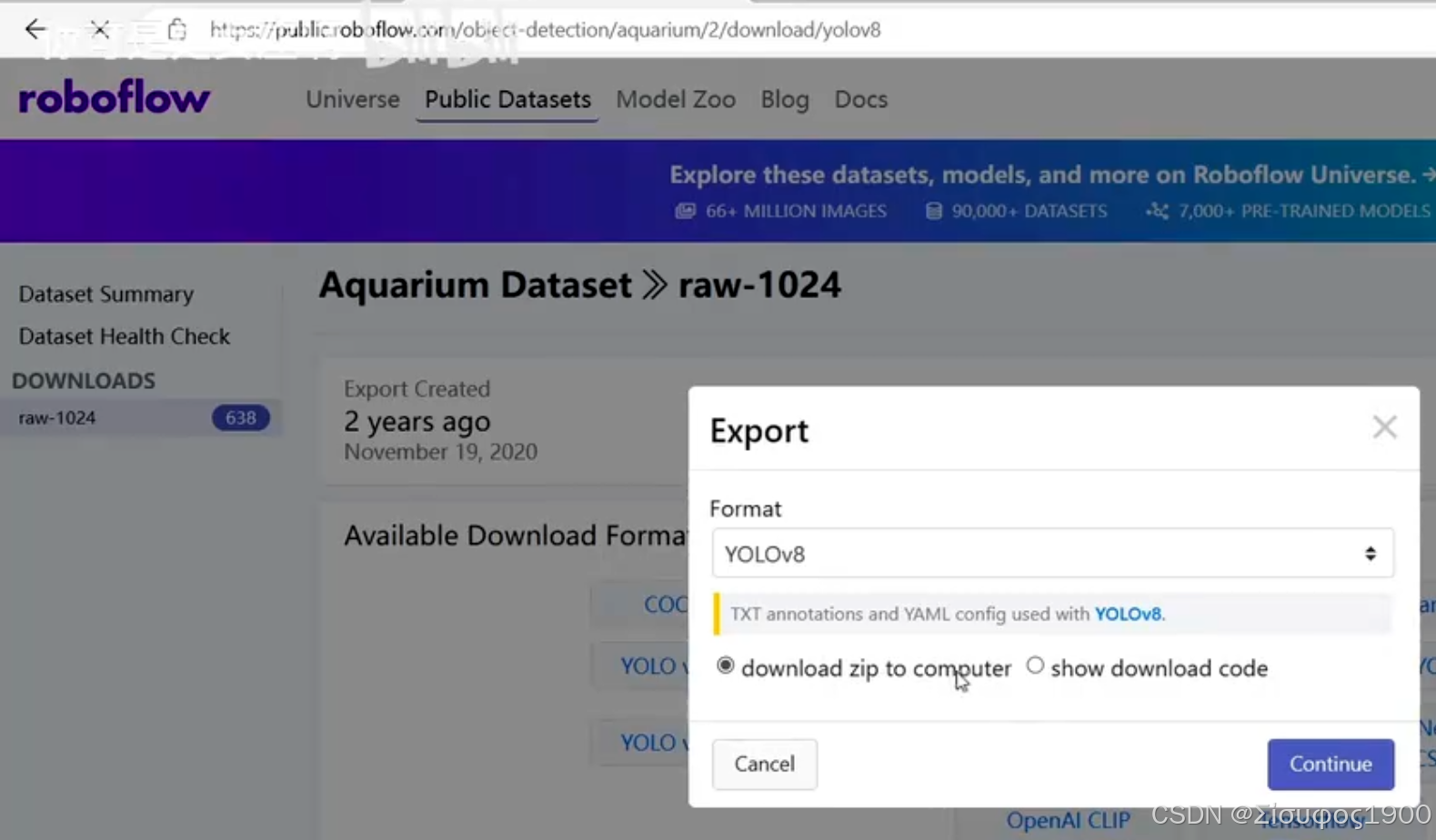
Task: Click the OpenAI CLIP format button
Action: 1068,820
